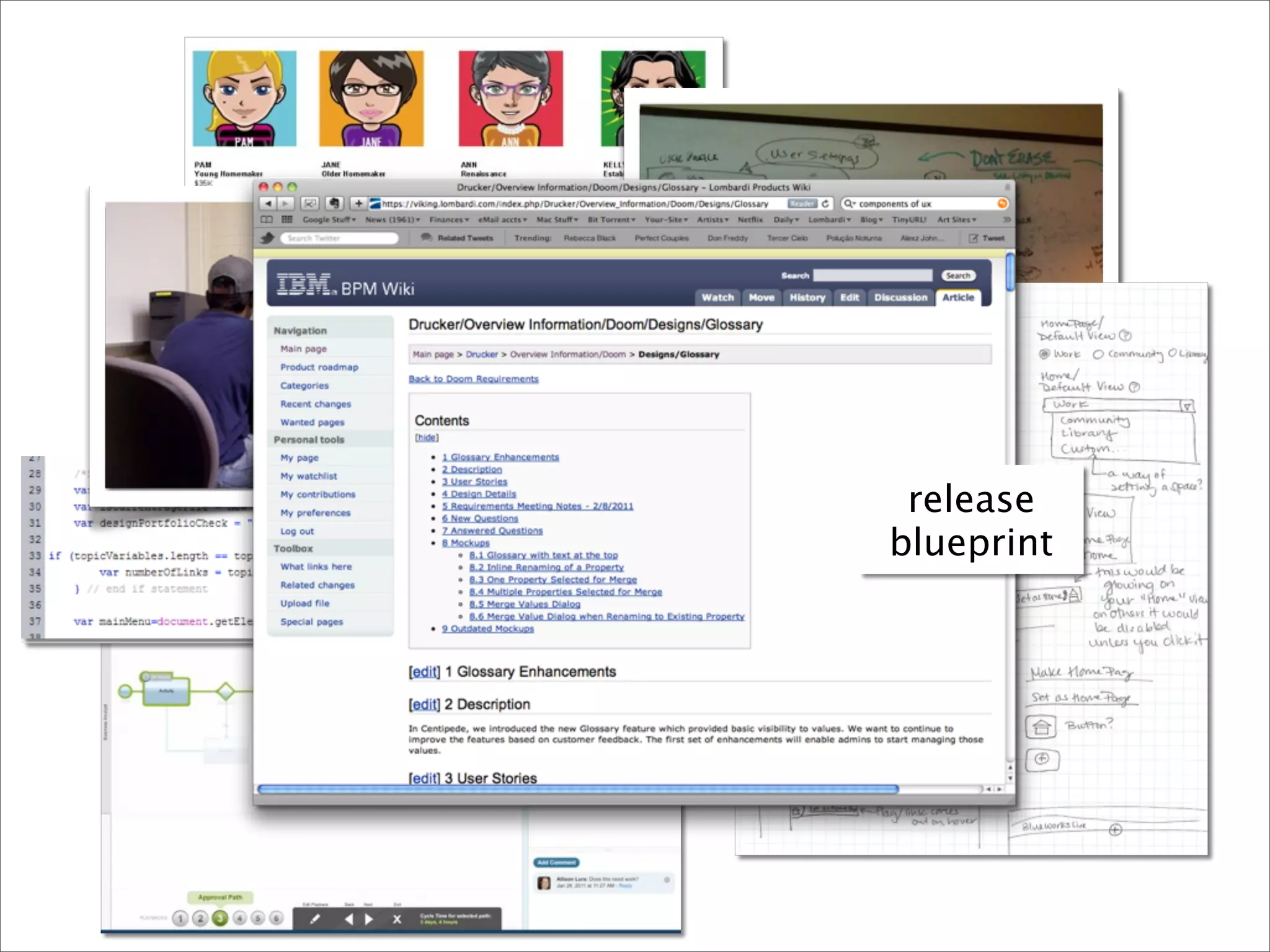
Task: Open the Bit Torrent bookmarks dropdown
Action: [611, 219]
